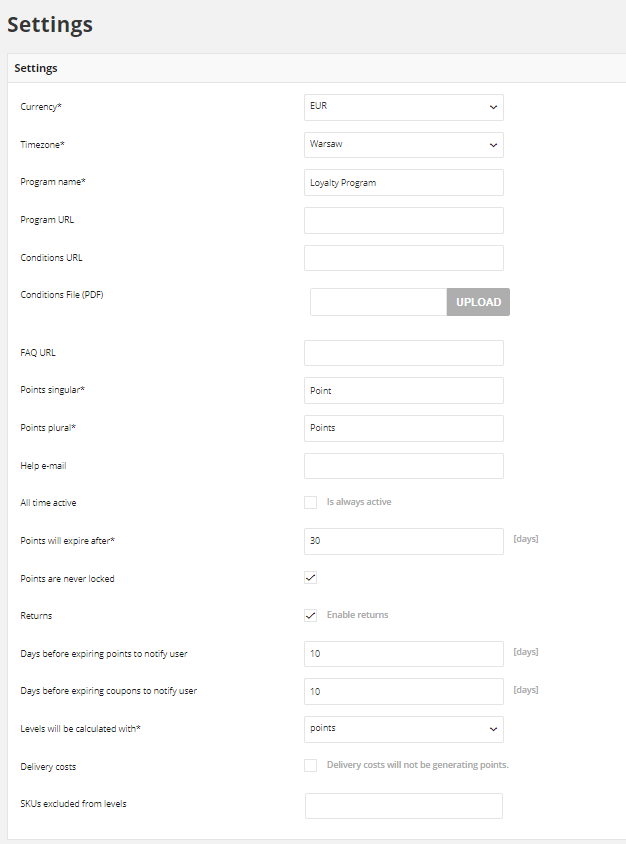626x844 pixels.
Task: Click Days before expiring points notify field
Action: [404, 653]
